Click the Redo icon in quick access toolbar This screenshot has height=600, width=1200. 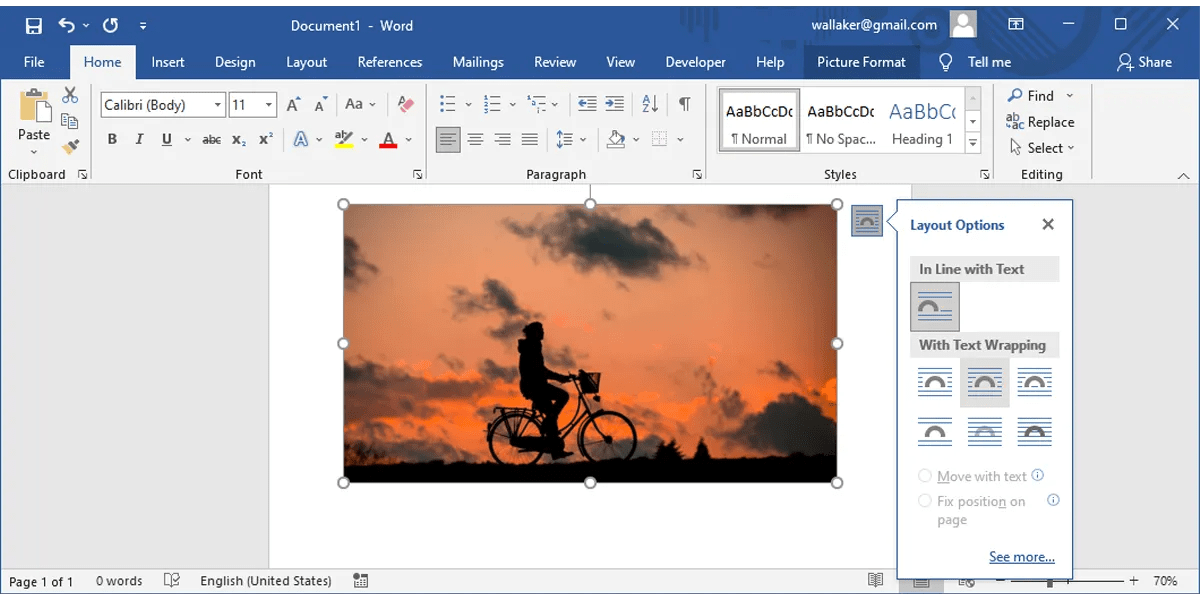110,25
